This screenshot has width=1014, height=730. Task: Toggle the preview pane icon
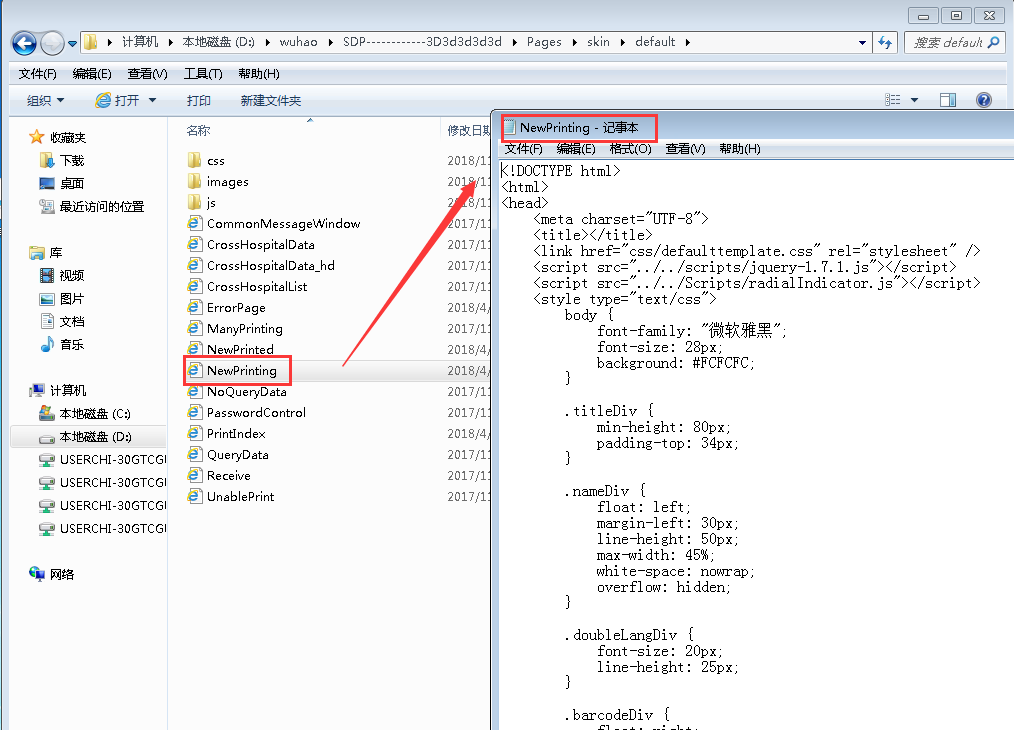pyautogui.click(x=948, y=100)
